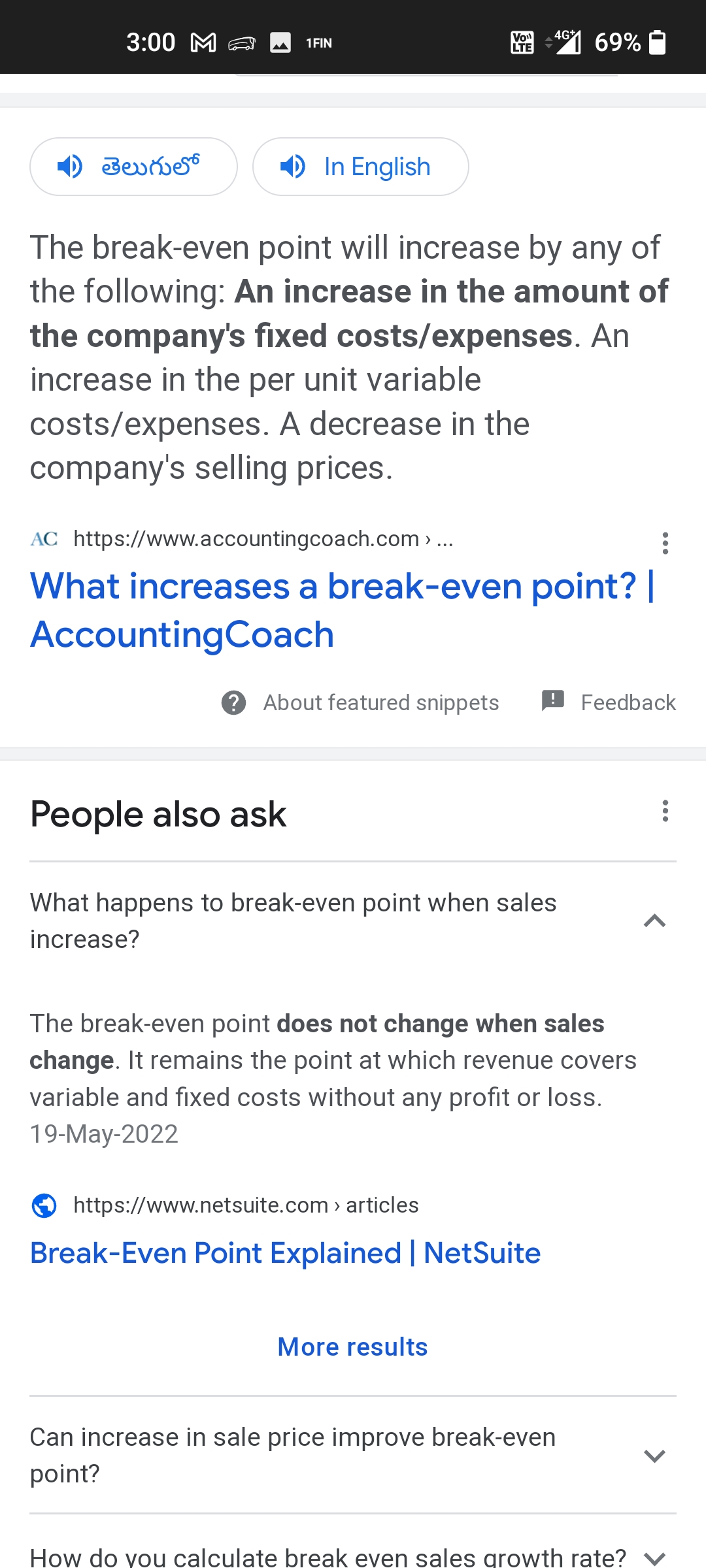Open About featured snippets text link
Image resolution: width=706 pixels, height=1568 pixels.
click(381, 703)
